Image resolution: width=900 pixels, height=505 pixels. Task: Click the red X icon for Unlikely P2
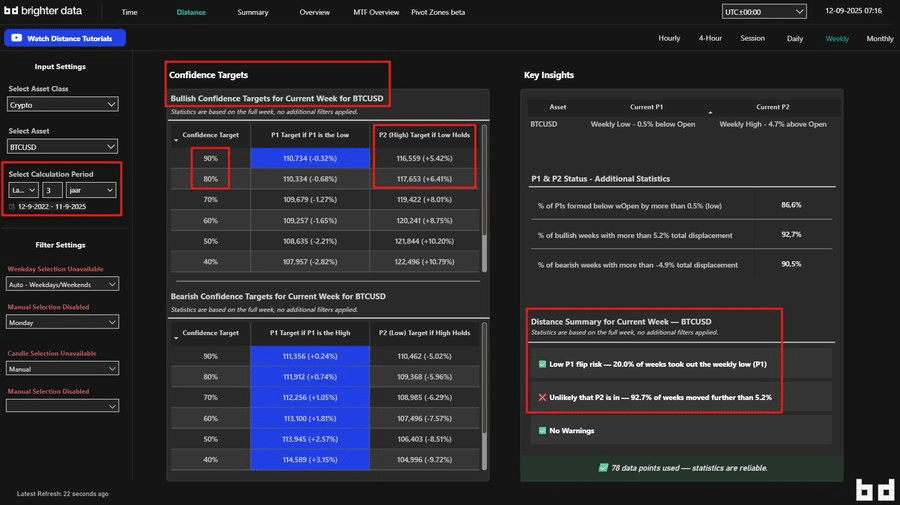541,397
